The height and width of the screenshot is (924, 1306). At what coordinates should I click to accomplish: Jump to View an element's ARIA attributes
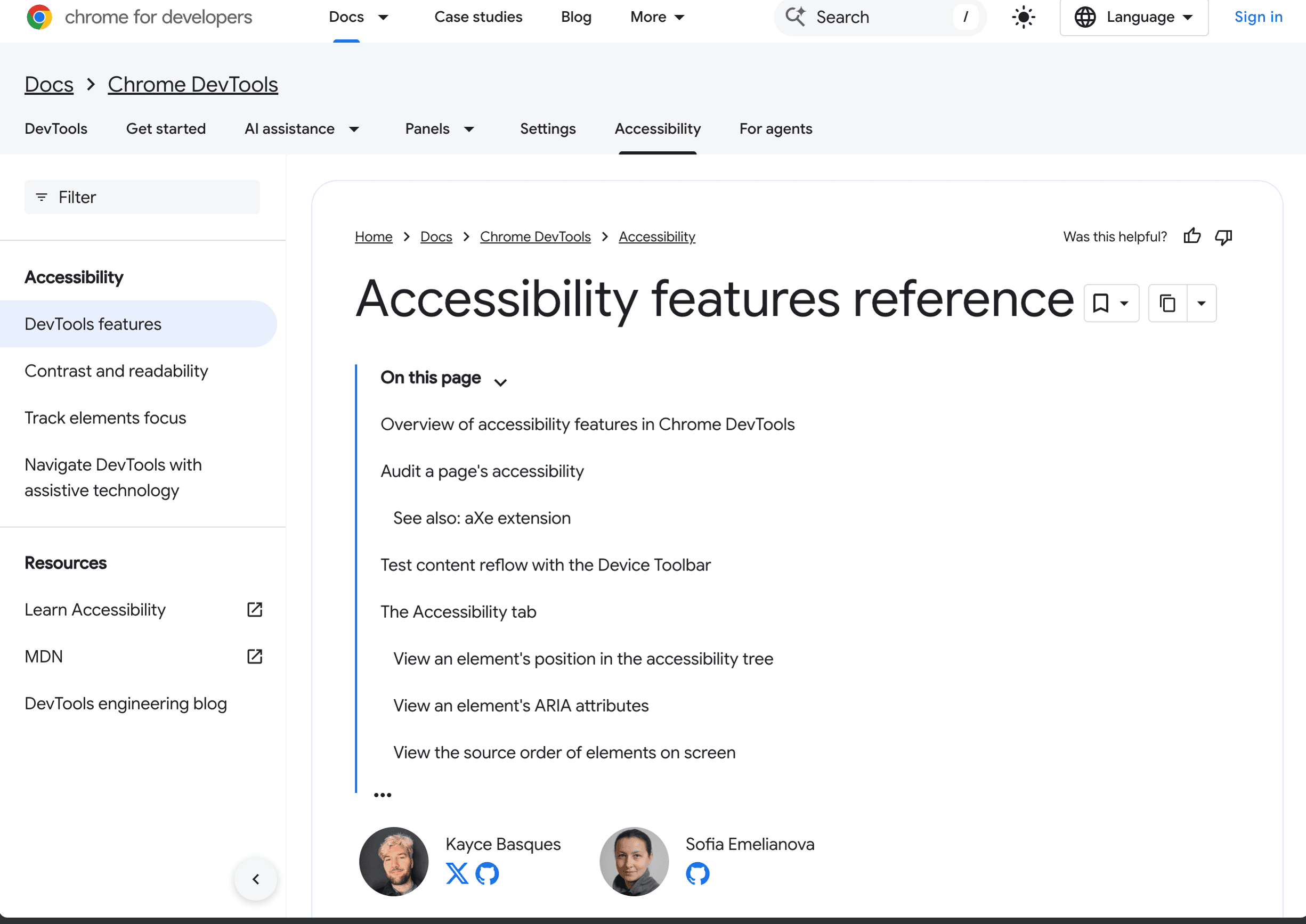[521, 706]
